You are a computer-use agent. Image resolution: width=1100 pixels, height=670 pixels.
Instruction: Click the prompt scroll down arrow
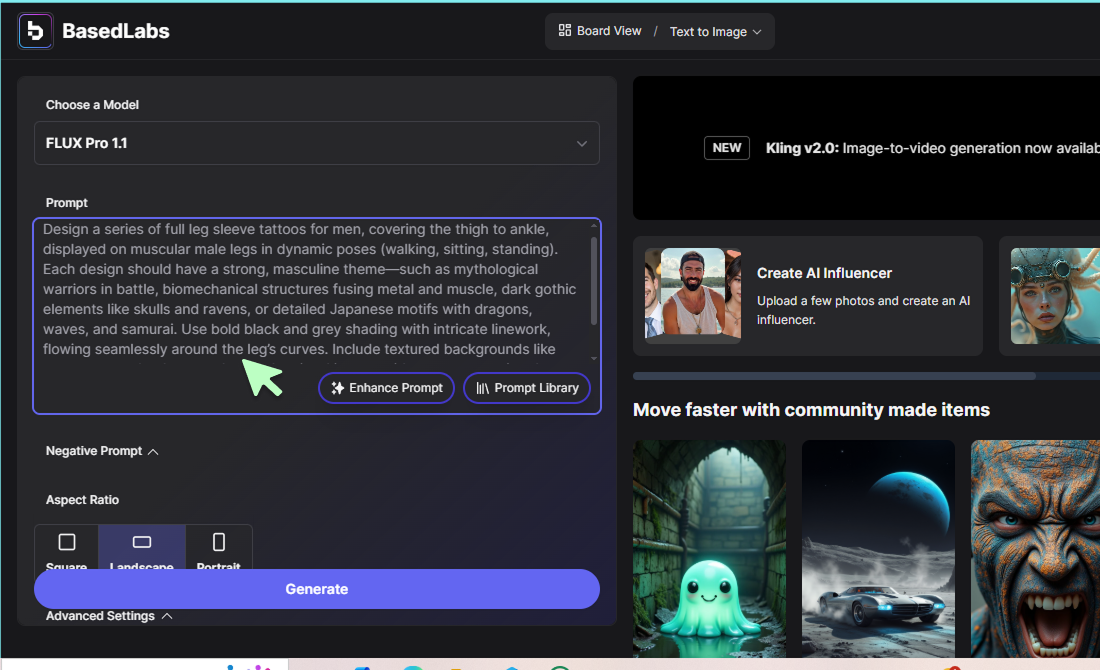[594, 359]
